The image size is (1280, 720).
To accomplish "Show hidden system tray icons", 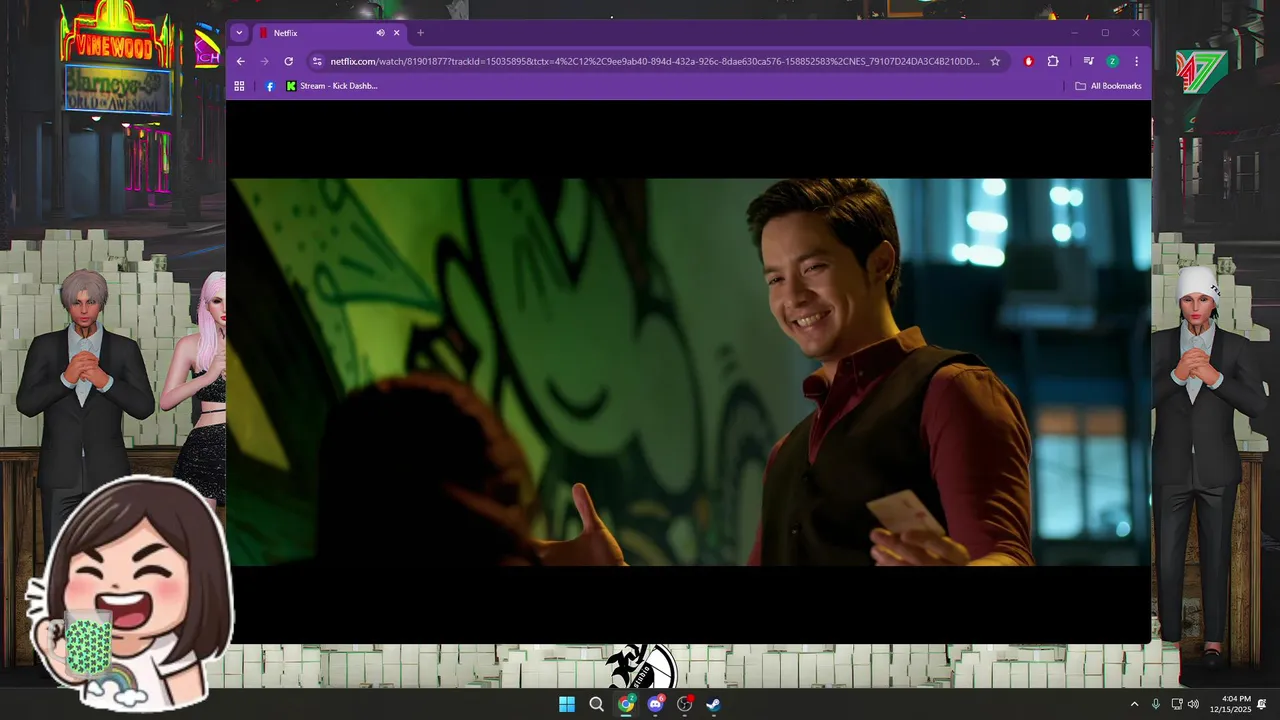I will [x=1134, y=704].
